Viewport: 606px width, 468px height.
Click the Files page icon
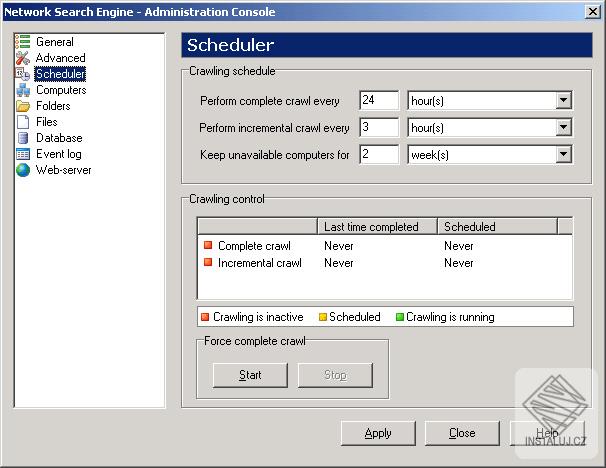click(23, 122)
